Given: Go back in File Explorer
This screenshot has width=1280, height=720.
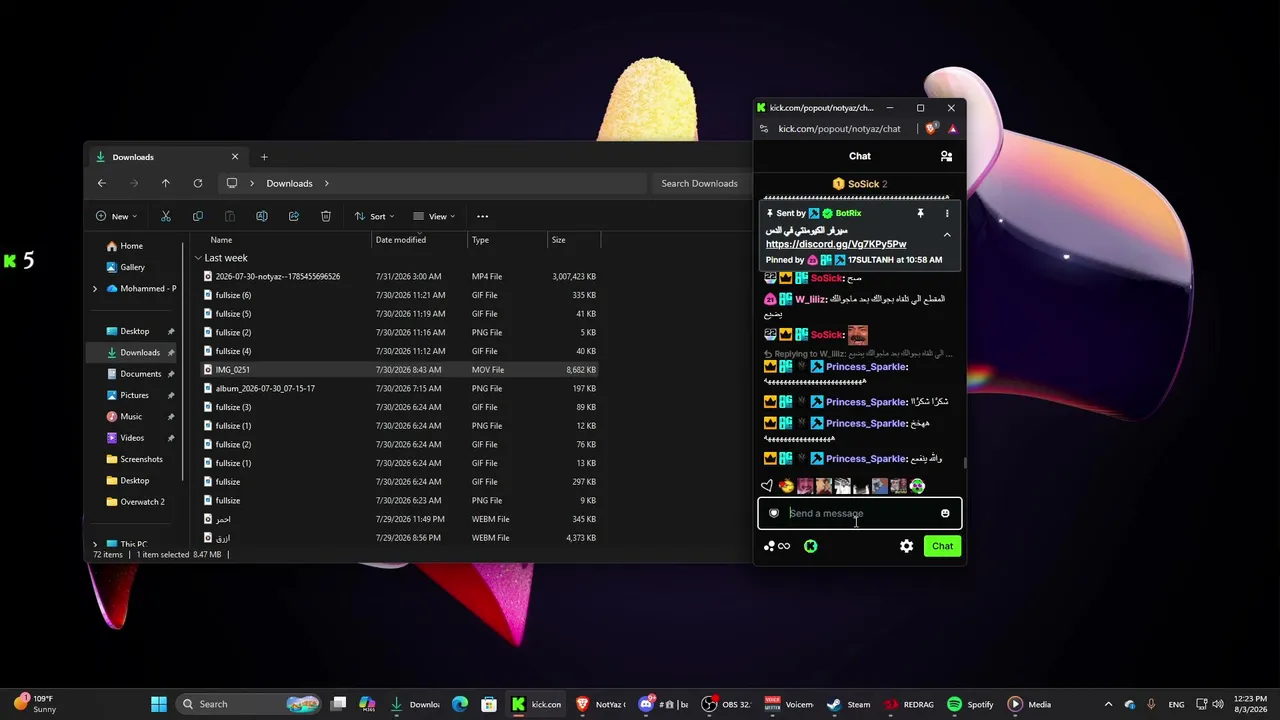Looking at the screenshot, I should 101,183.
